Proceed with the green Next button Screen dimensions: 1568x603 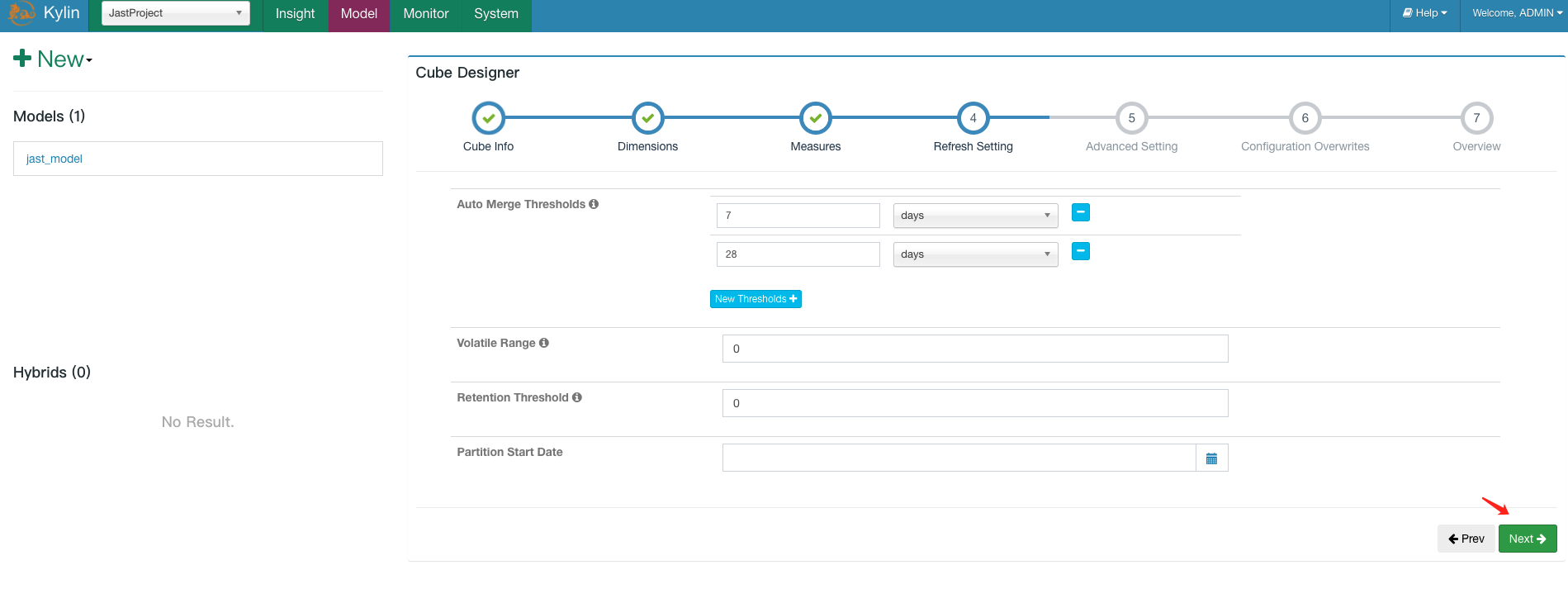pos(1528,539)
